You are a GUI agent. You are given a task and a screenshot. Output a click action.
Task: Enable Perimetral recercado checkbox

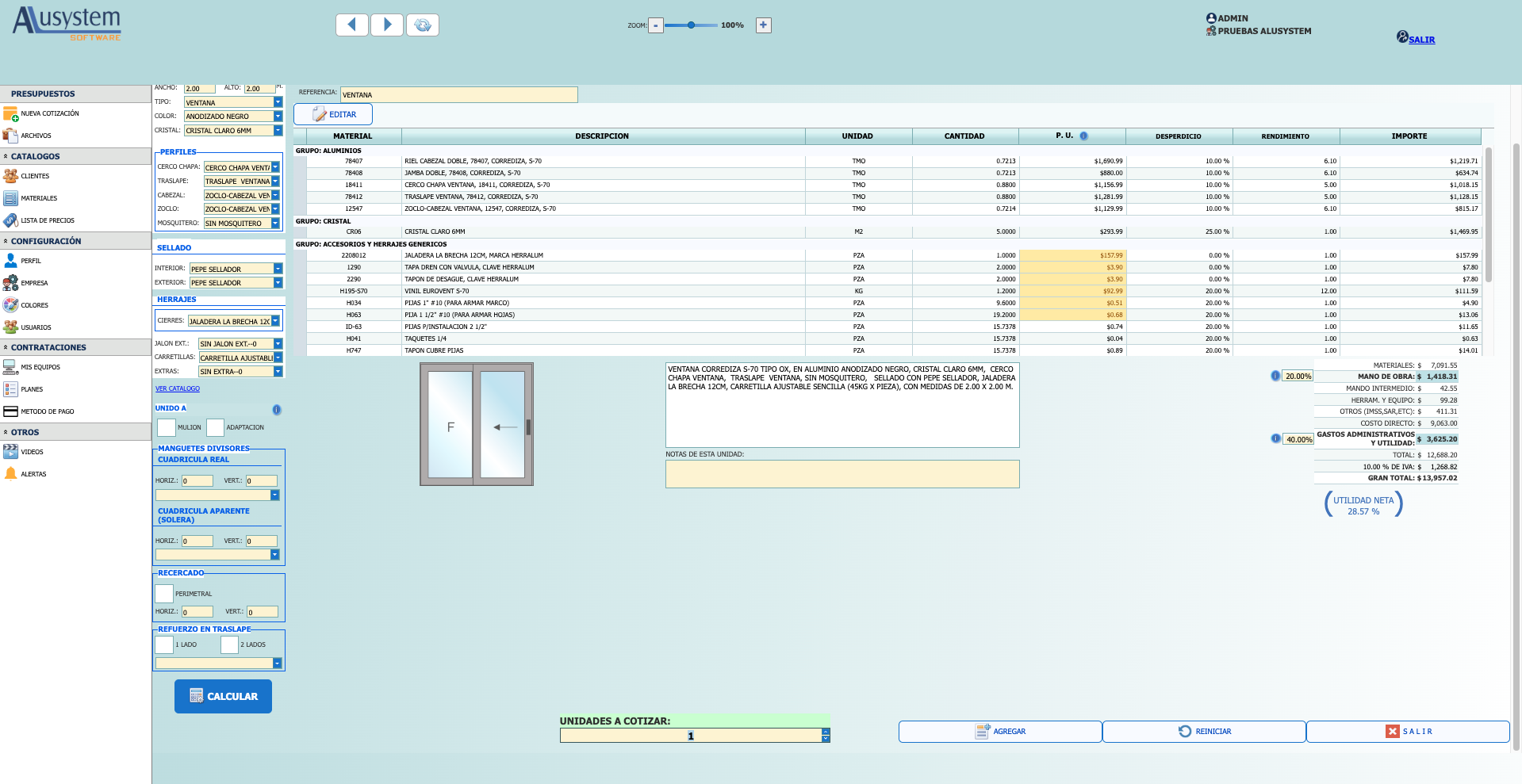click(164, 594)
